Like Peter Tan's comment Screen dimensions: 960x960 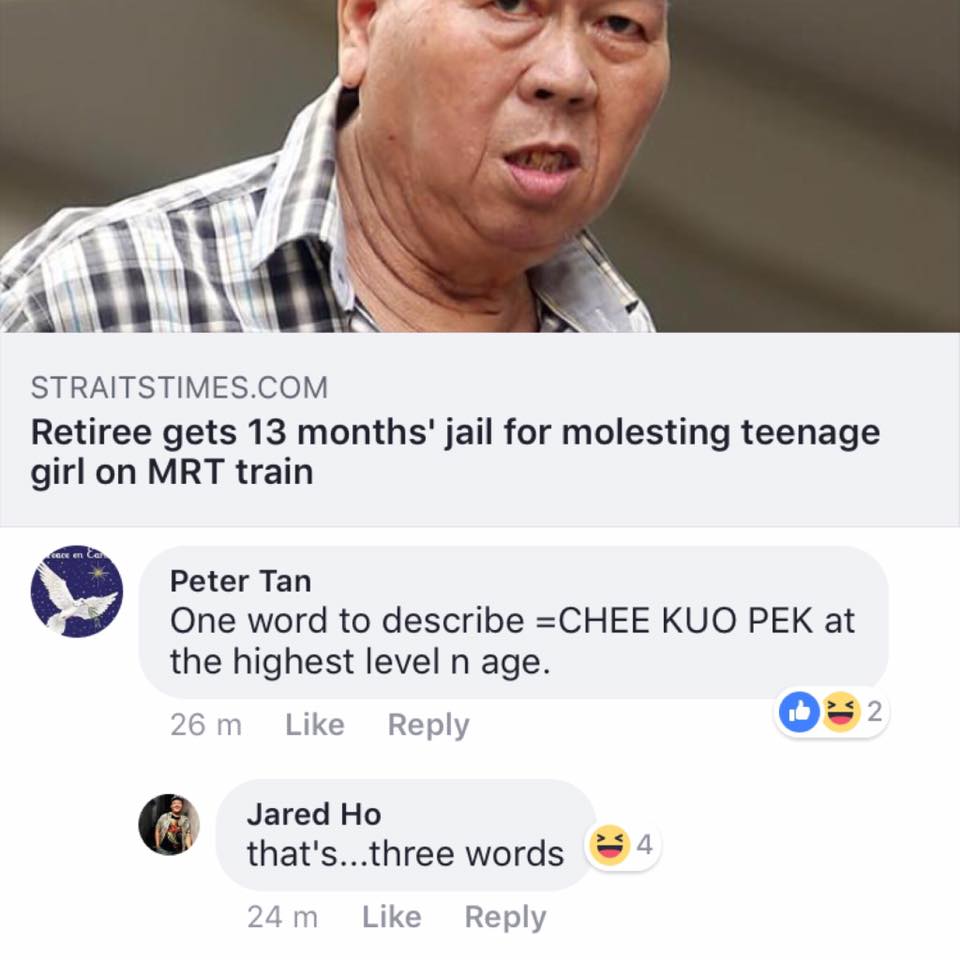pos(315,725)
